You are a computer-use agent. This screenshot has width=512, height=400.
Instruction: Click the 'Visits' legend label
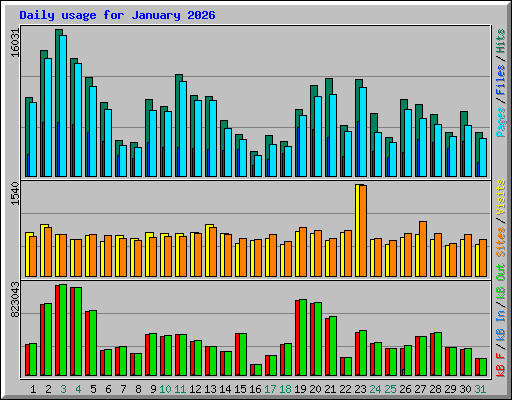pyautogui.click(x=501, y=197)
